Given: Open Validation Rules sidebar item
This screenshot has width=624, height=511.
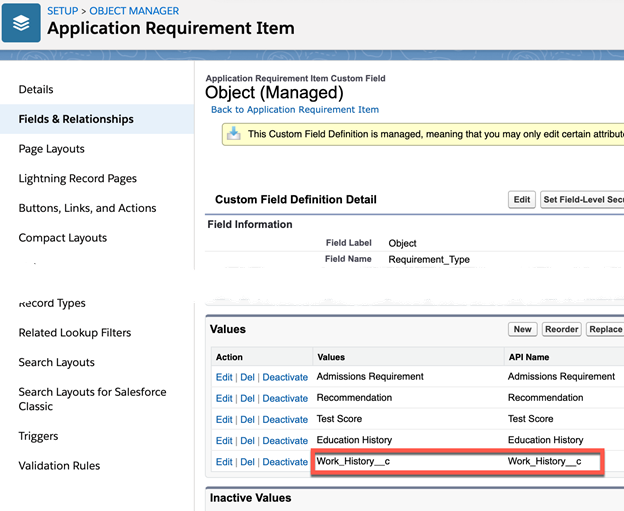Looking at the screenshot, I should [59, 466].
